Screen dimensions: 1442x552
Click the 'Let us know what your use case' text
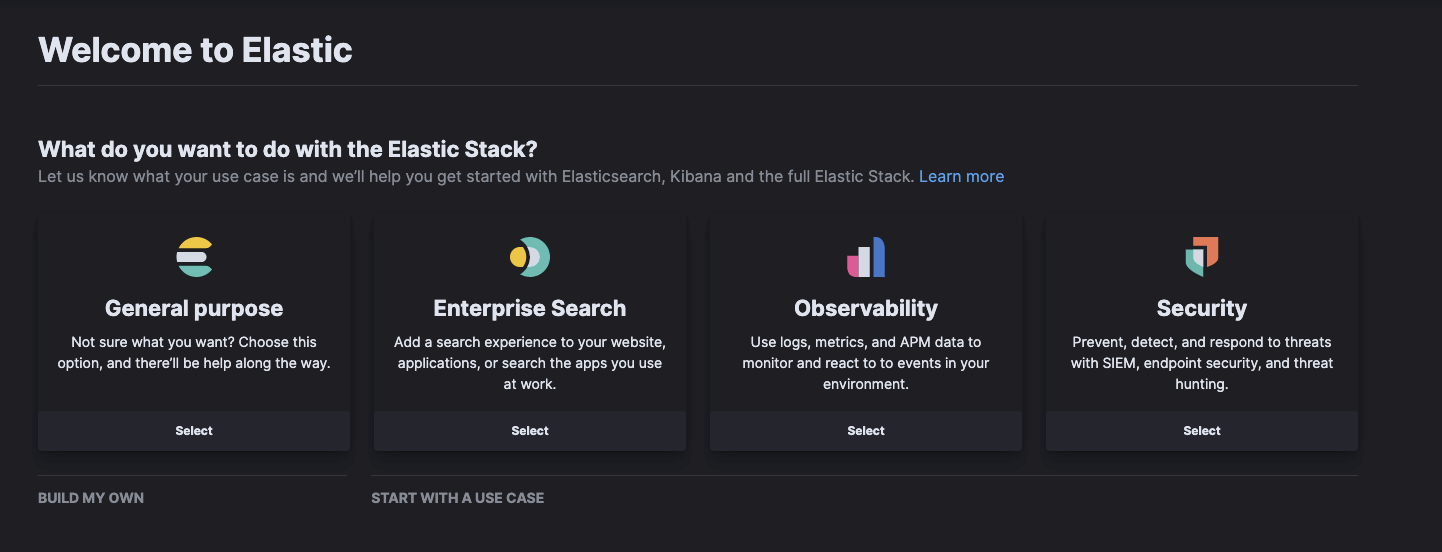click(476, 176)
